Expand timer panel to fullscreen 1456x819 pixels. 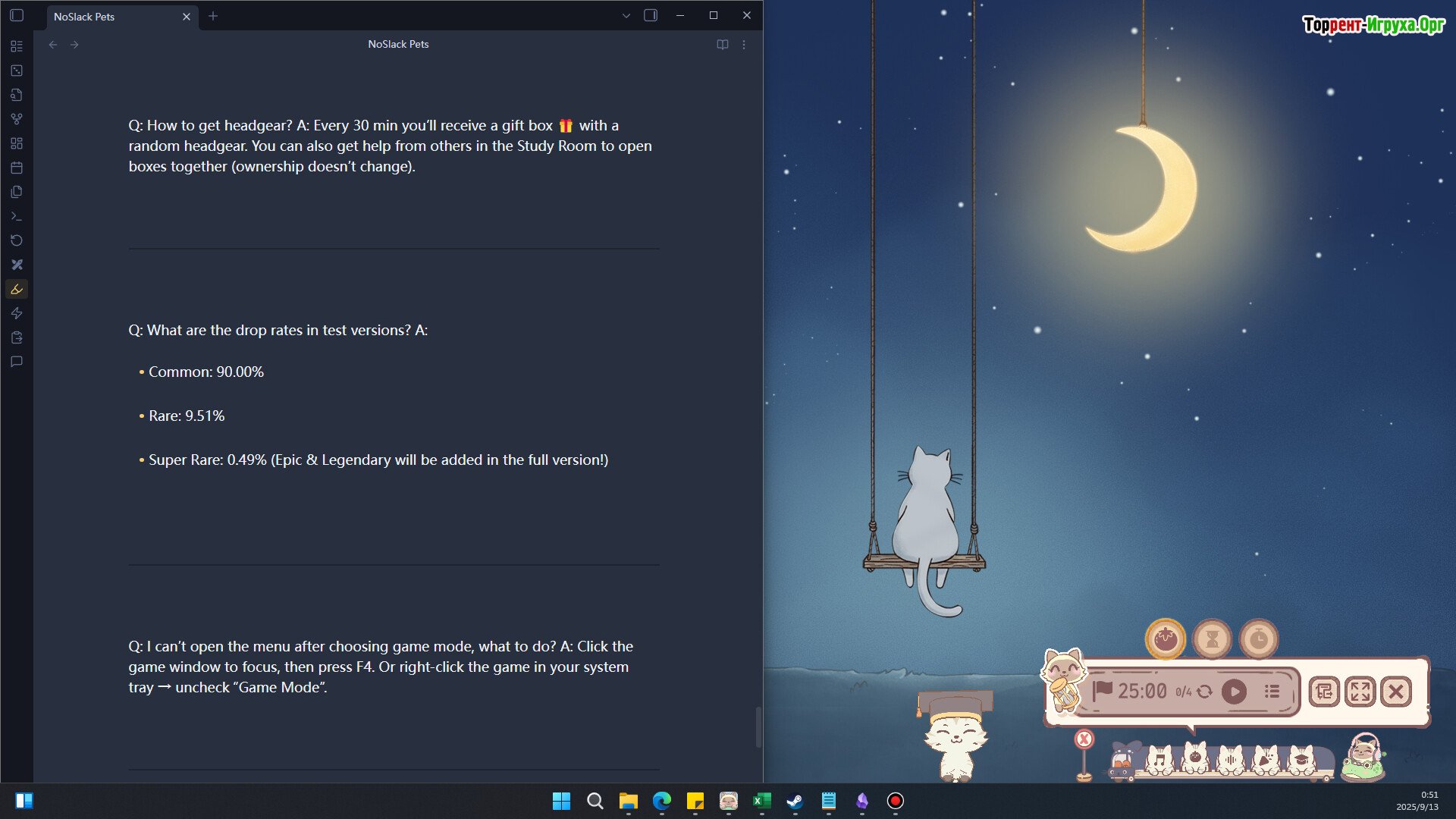1360,692
